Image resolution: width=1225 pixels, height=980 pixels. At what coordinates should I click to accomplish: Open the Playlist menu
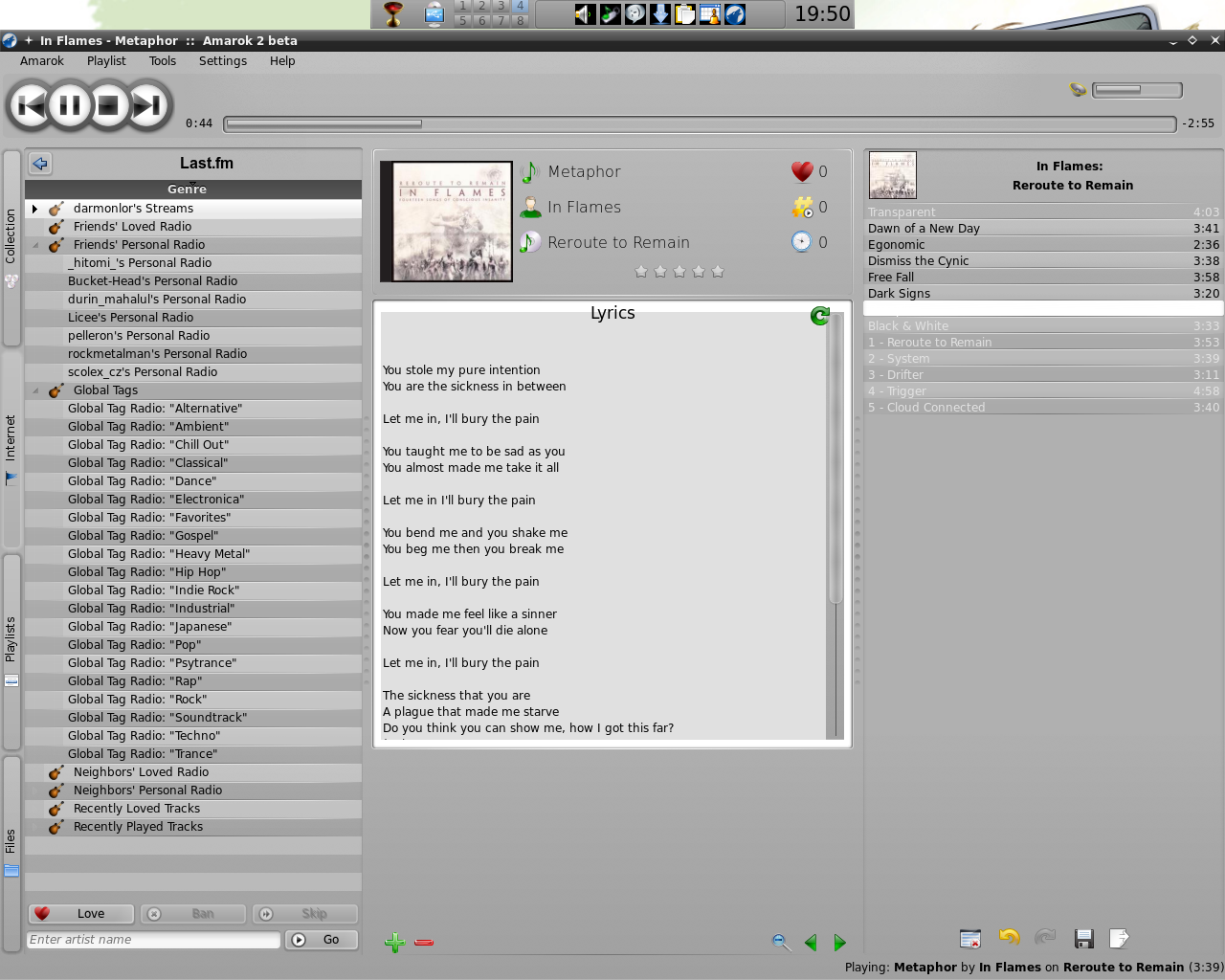click(106, 61)
